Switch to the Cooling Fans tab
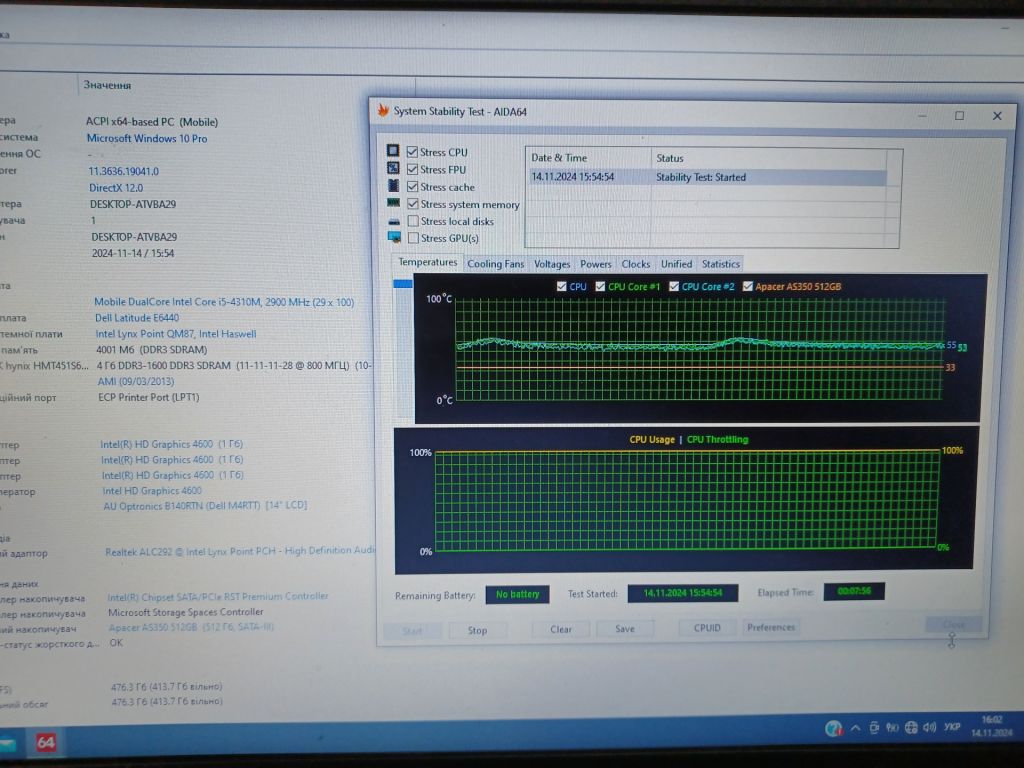 [496, 264]
